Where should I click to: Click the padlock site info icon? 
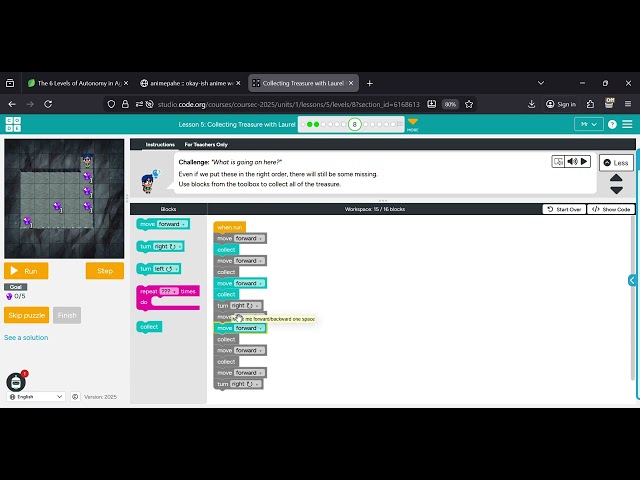click(x=125, y=104)
